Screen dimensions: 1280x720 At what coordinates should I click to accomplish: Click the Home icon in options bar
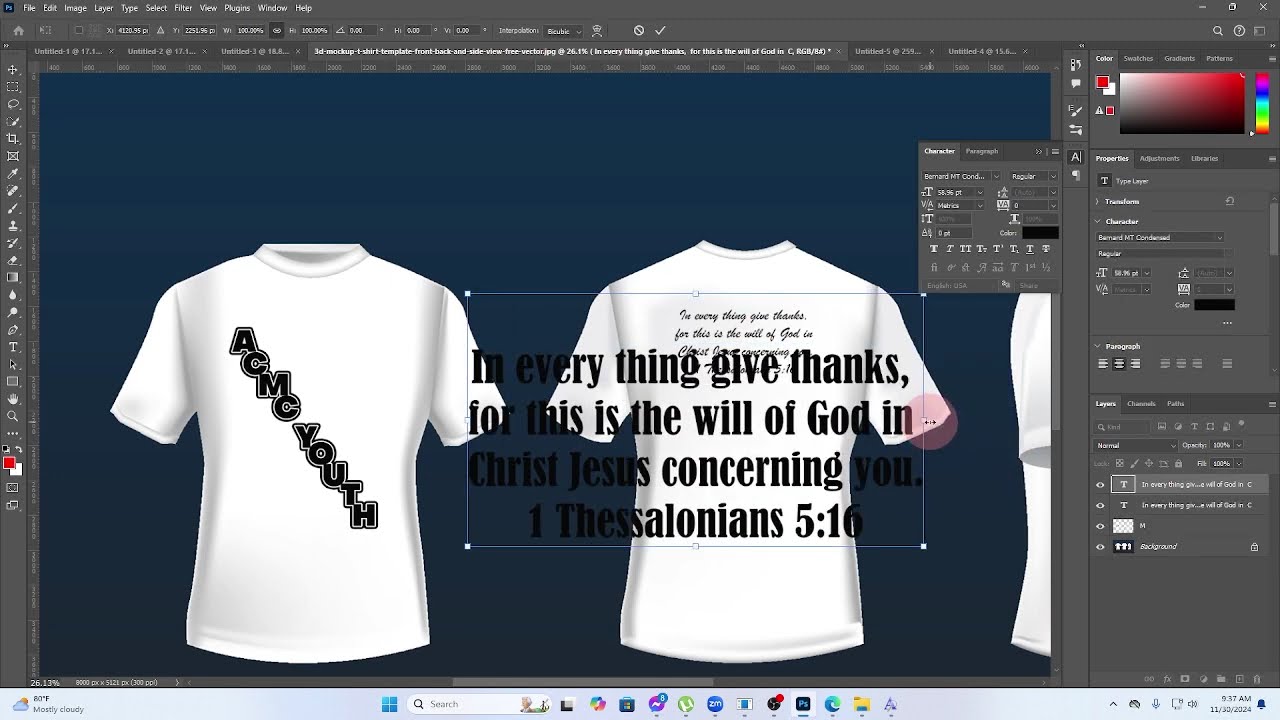coord(18,31)
